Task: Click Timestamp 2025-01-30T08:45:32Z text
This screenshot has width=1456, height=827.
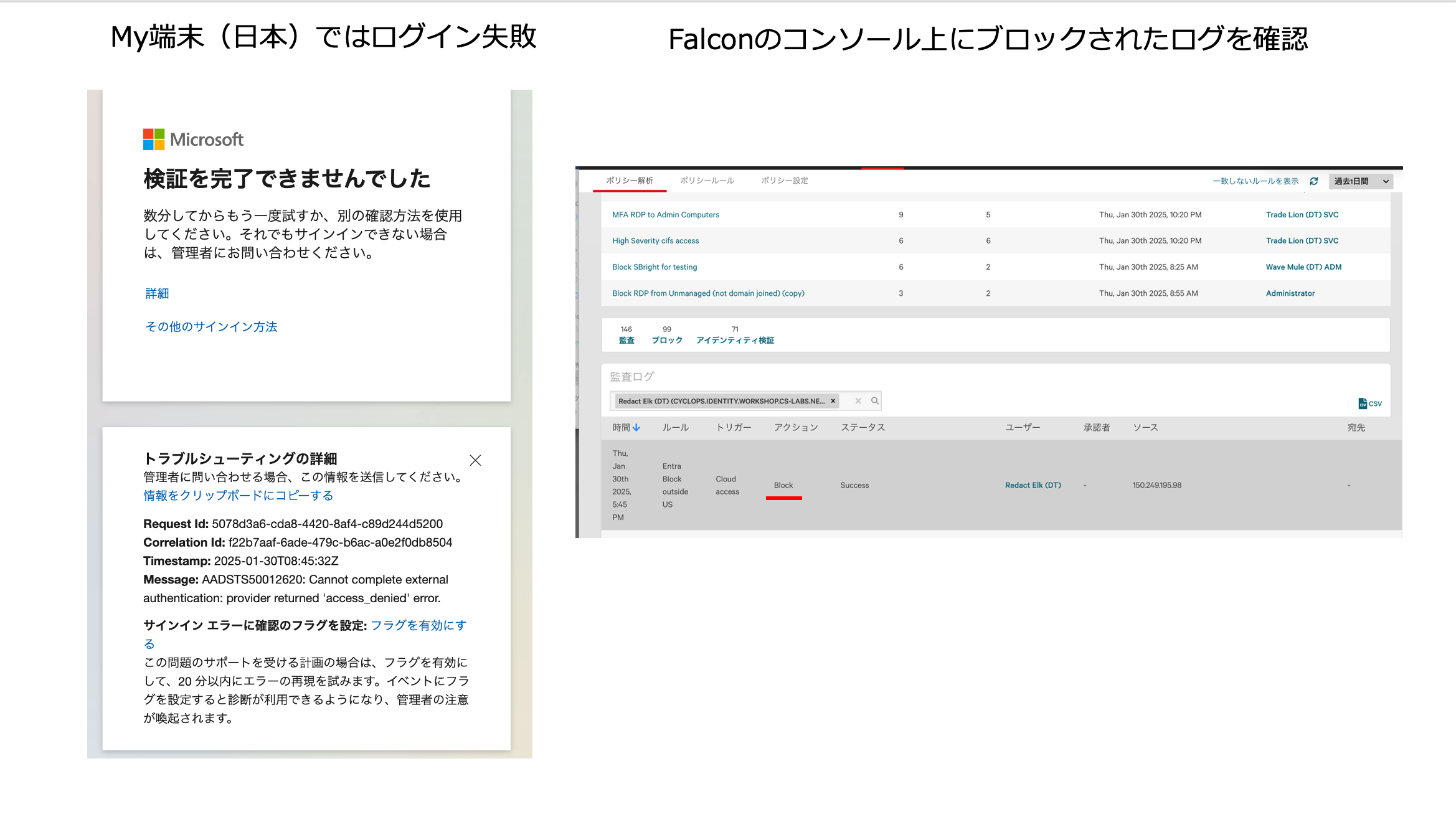Action: click(241, 561)
